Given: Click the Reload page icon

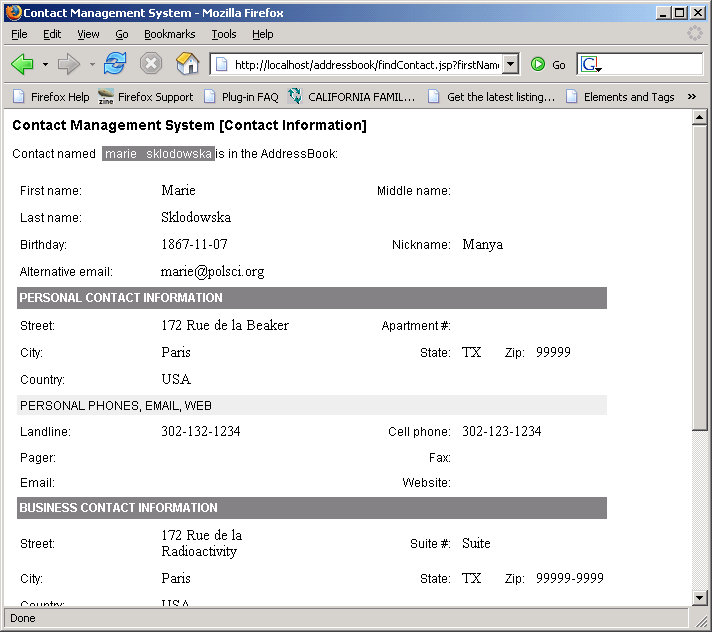Looking at the screenshot, I should tap(115, 64).
